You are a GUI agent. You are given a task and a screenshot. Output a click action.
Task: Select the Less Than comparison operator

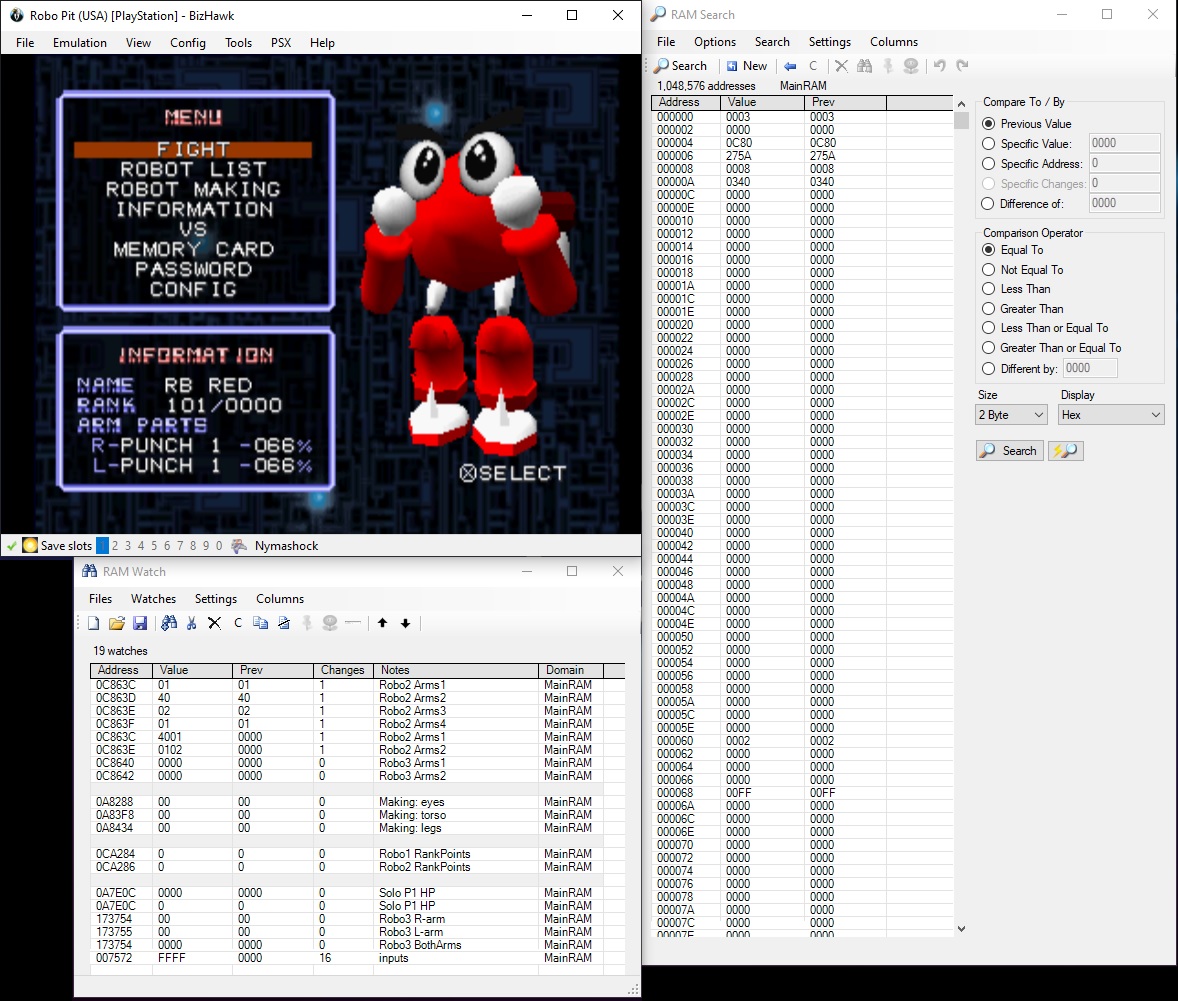989,289
